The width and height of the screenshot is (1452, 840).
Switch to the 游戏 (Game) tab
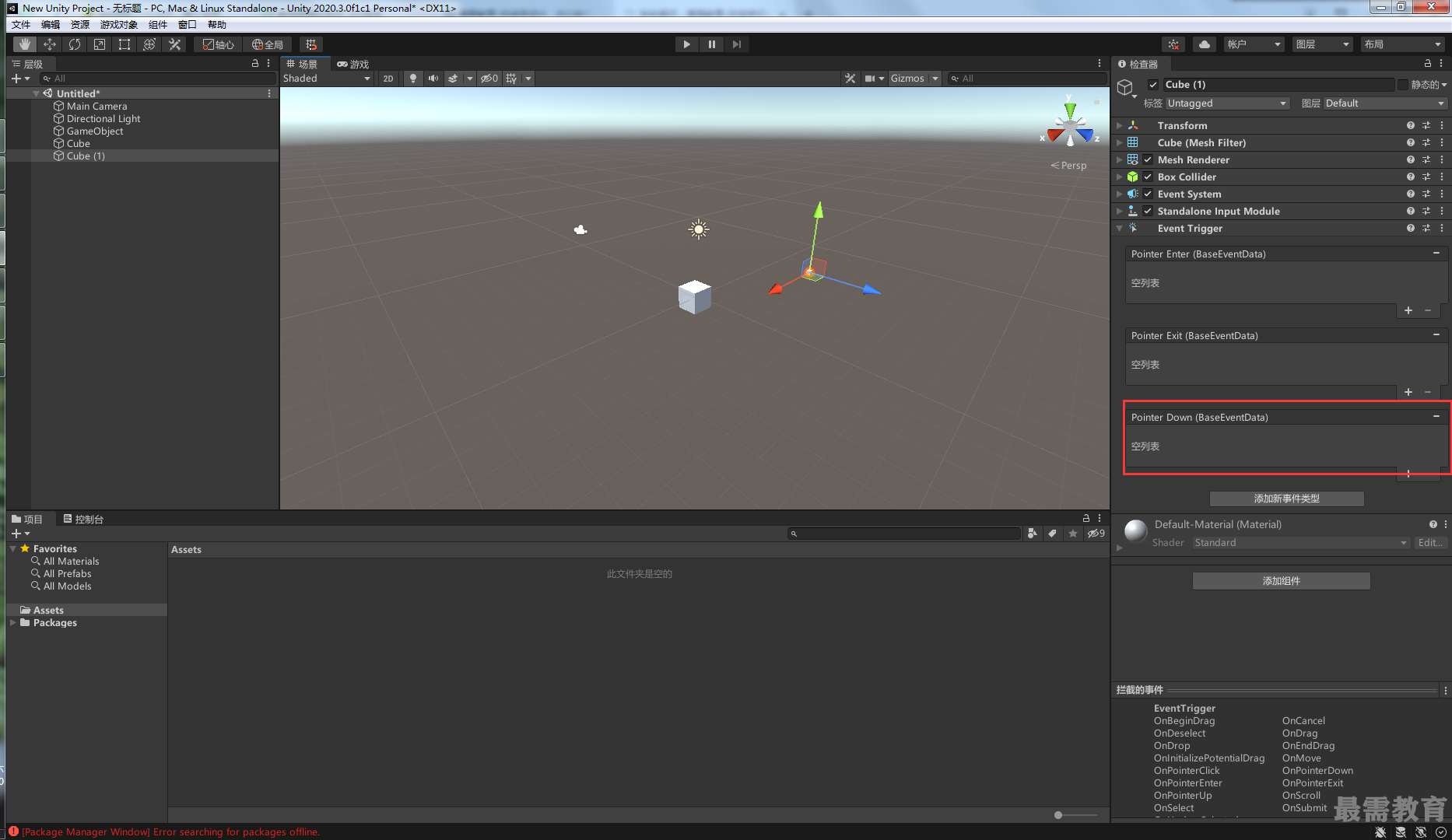coord(353,64)
